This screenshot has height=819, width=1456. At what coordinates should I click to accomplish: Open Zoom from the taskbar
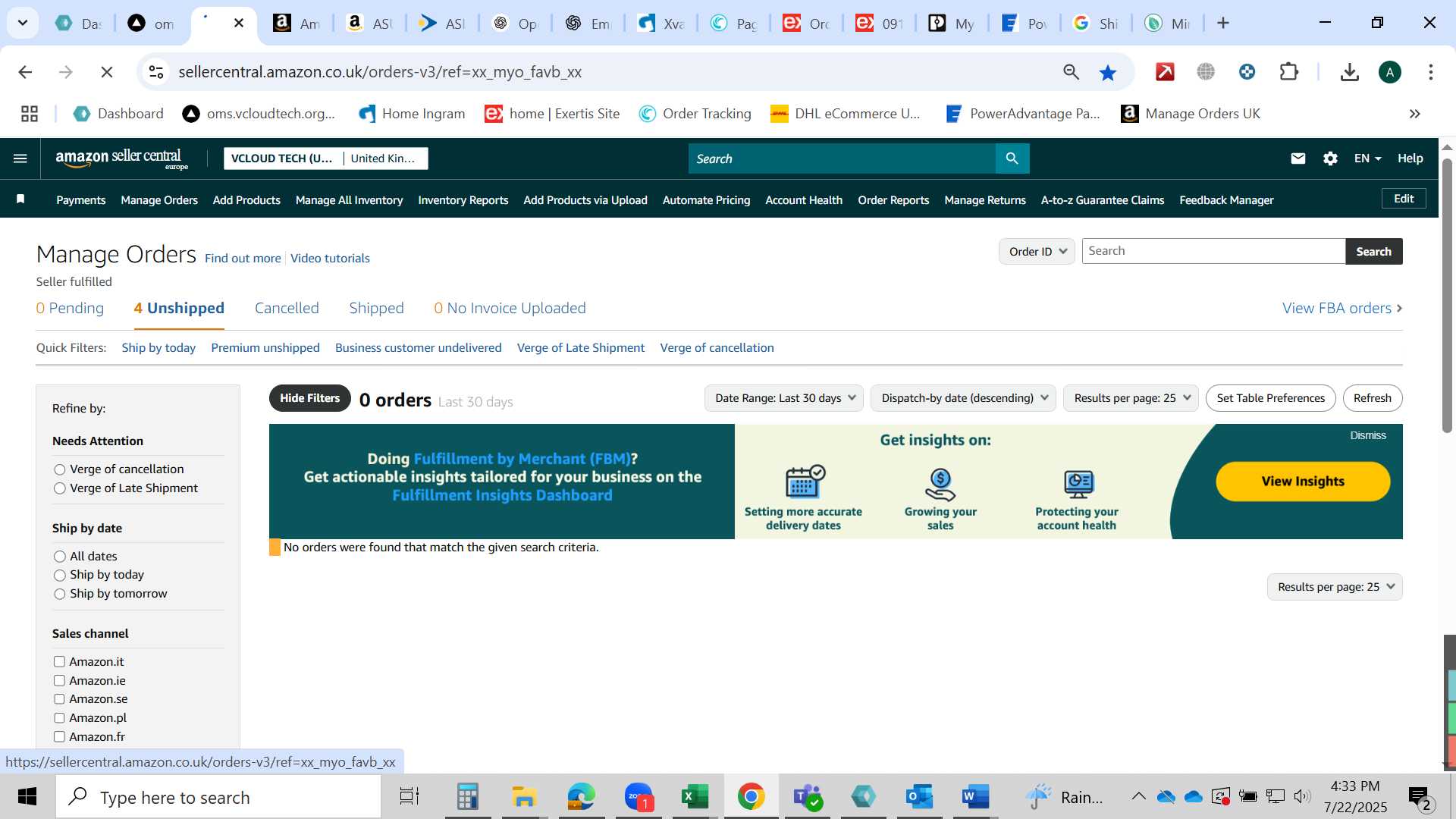pos(639,796)
